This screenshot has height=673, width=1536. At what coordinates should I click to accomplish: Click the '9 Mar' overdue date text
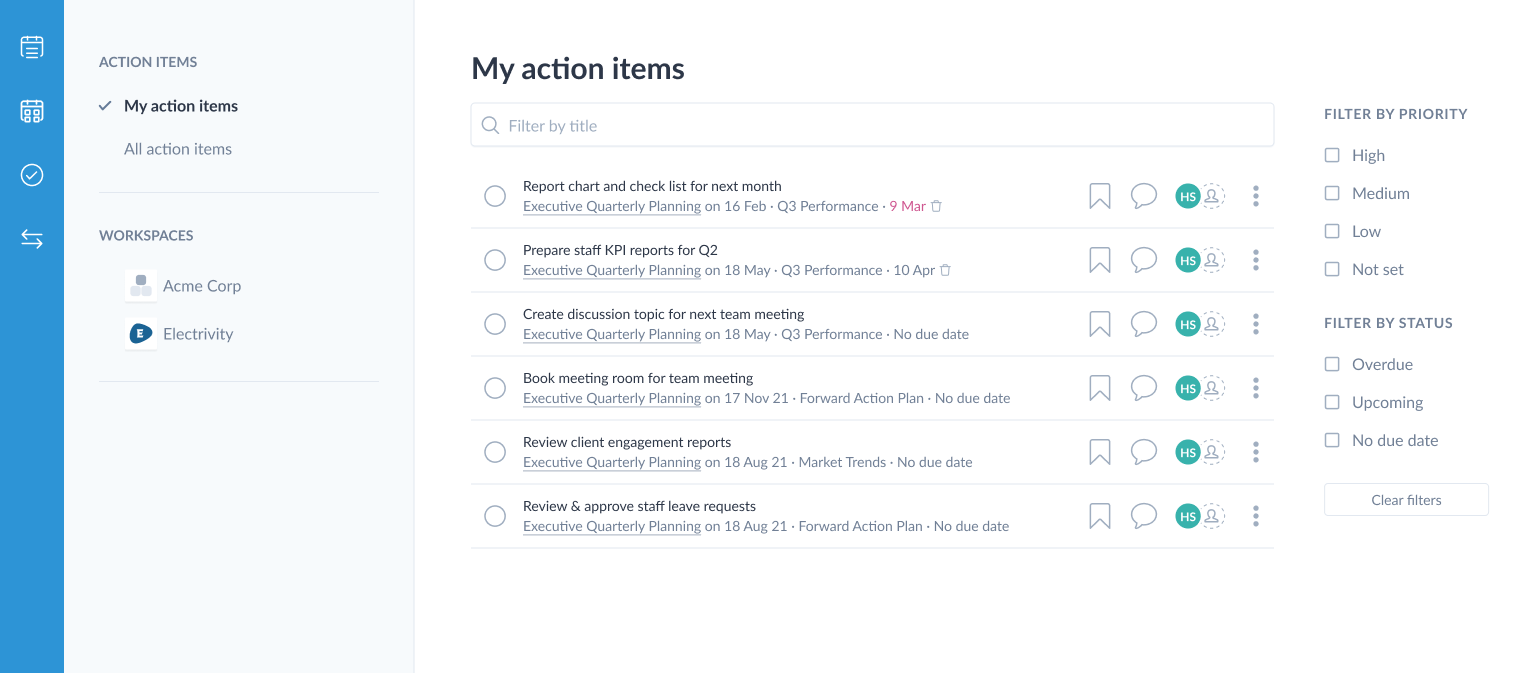(x=908, y=206)
